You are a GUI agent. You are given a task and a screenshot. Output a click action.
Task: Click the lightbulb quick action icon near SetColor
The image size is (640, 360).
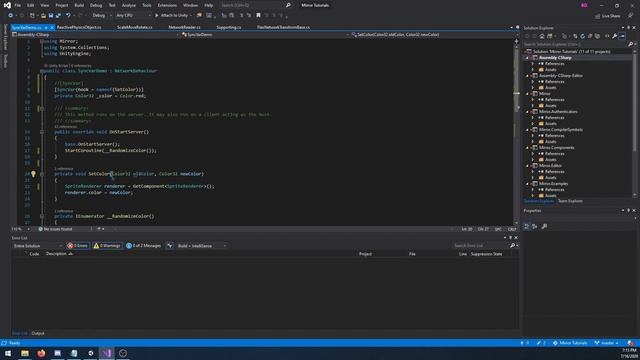pyautogui.click(x=33, y=174)
